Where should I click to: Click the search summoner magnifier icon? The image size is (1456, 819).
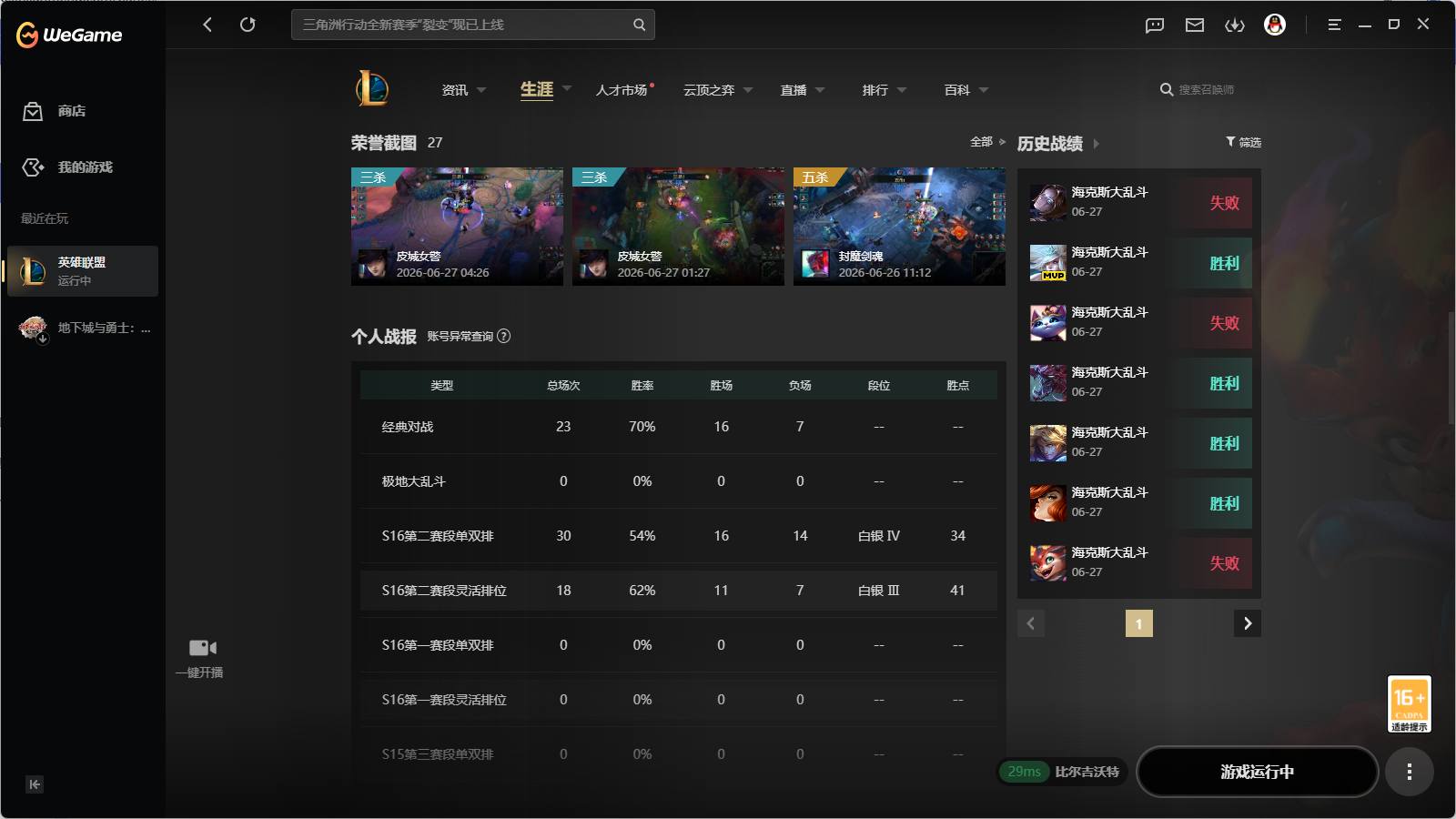1167,89
